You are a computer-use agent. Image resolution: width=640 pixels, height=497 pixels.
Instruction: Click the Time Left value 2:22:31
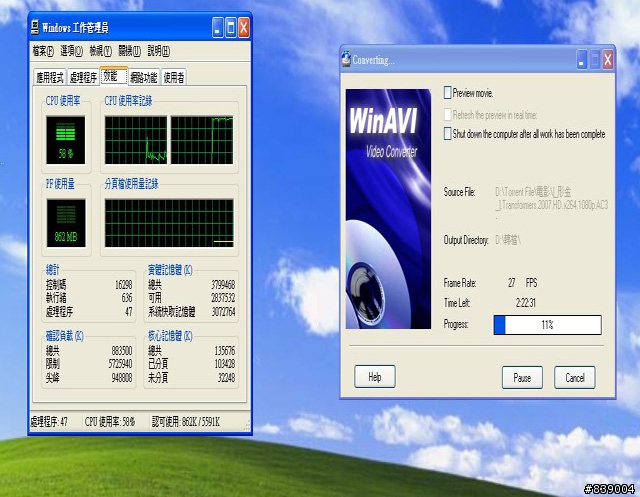click(526, 303)
